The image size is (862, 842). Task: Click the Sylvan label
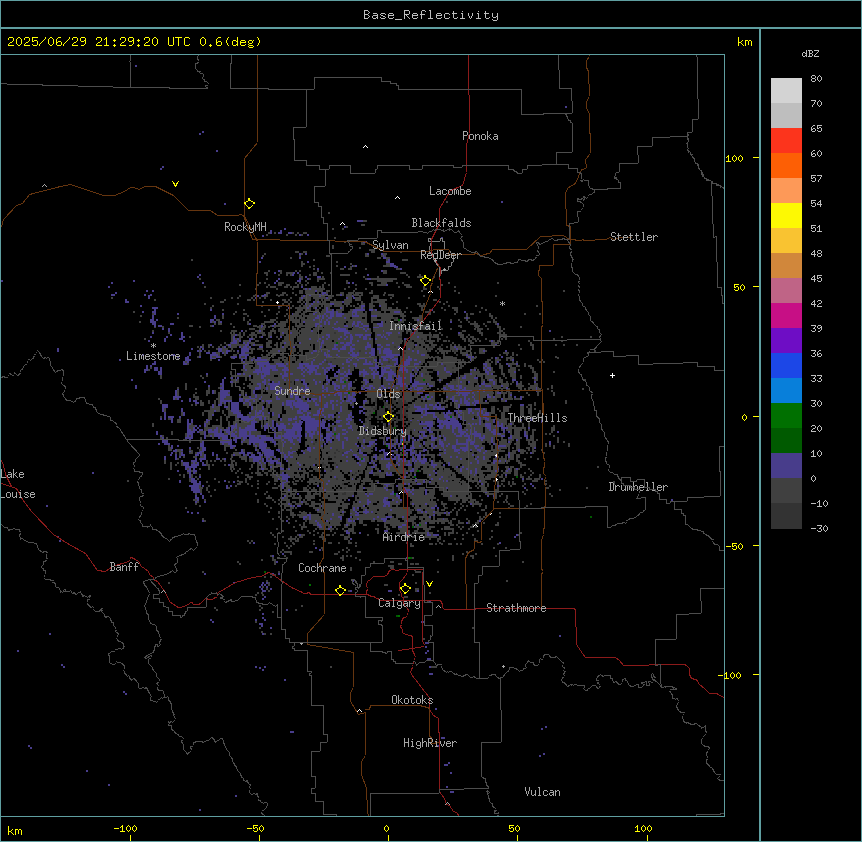[x=390, y=245]
